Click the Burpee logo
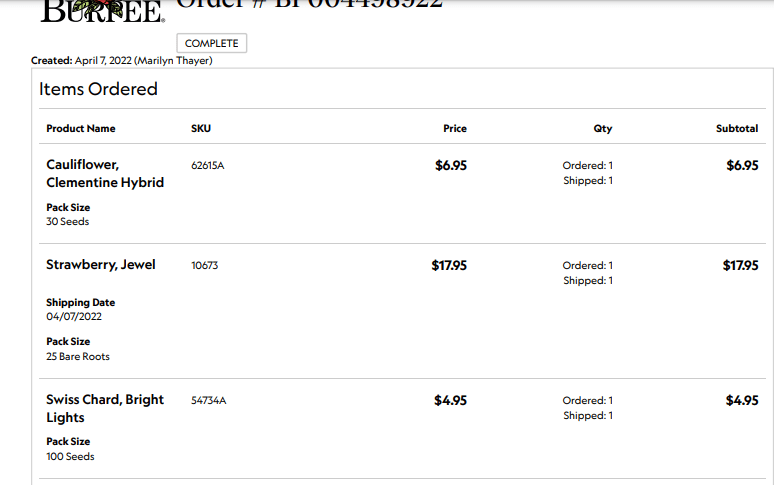 click(101, 10)
